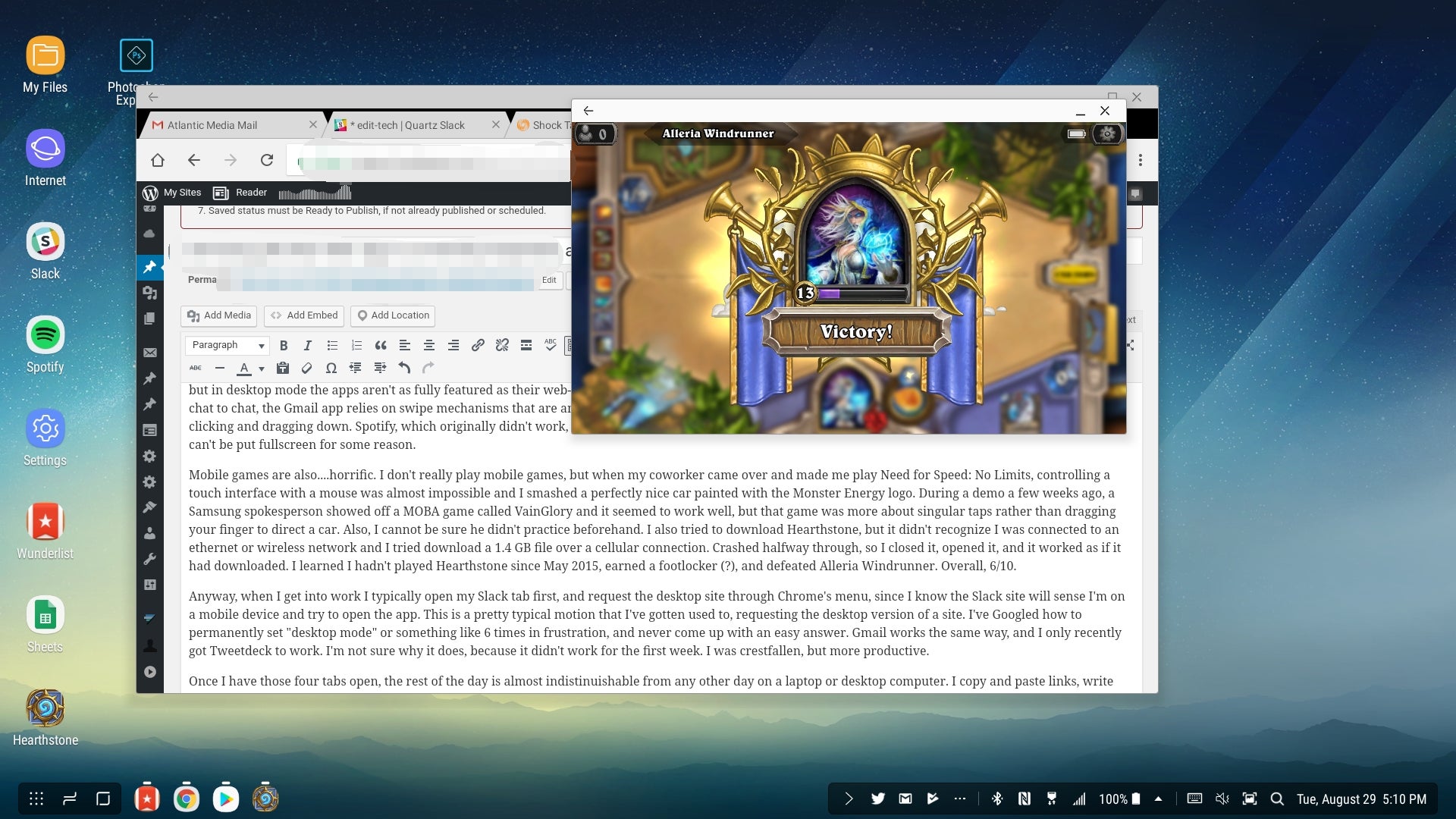Image resolution: width=1456 pixels, height=819 pixels.
Task: Run the ABC spellcheck tool
Action: point(551,346)
